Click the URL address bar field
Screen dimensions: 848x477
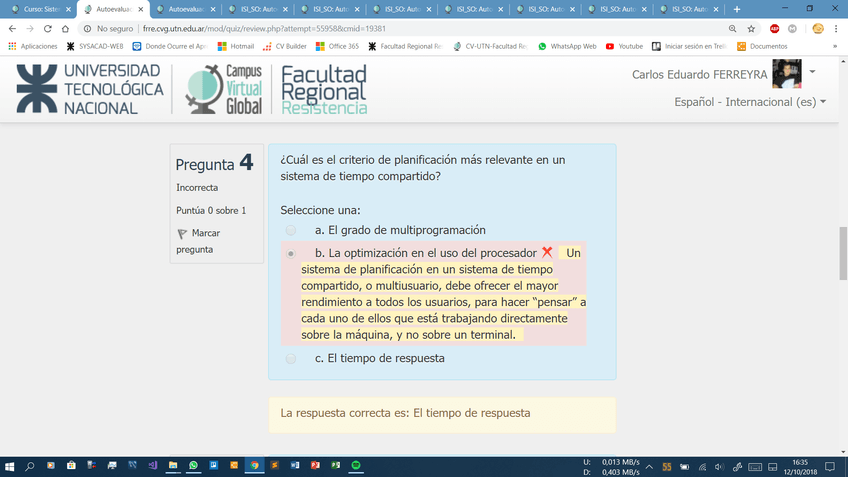tap(400, 29)
